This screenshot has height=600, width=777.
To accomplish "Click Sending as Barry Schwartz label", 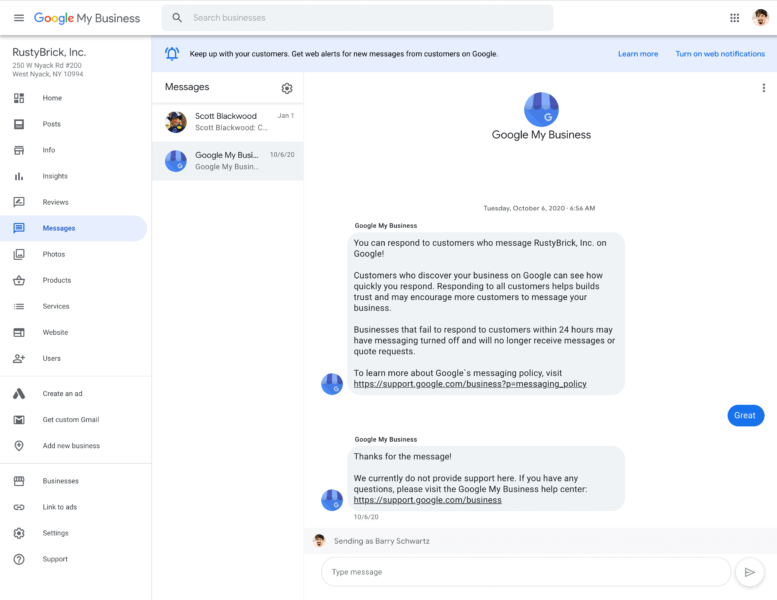I will (x=382, y=541).
